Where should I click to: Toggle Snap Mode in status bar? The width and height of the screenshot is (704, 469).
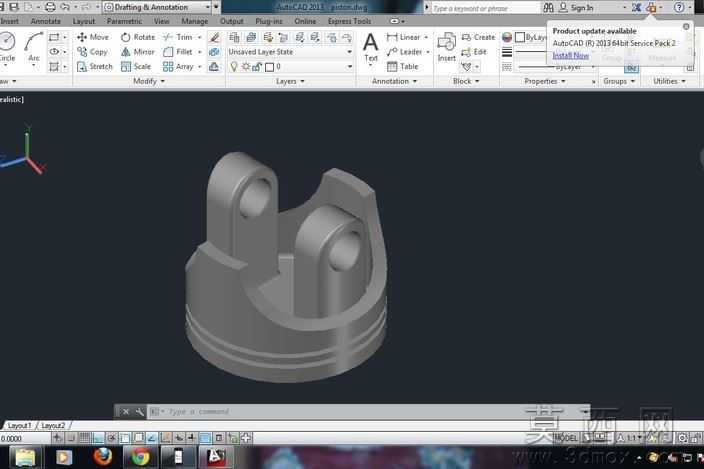(x=71, y=438)
